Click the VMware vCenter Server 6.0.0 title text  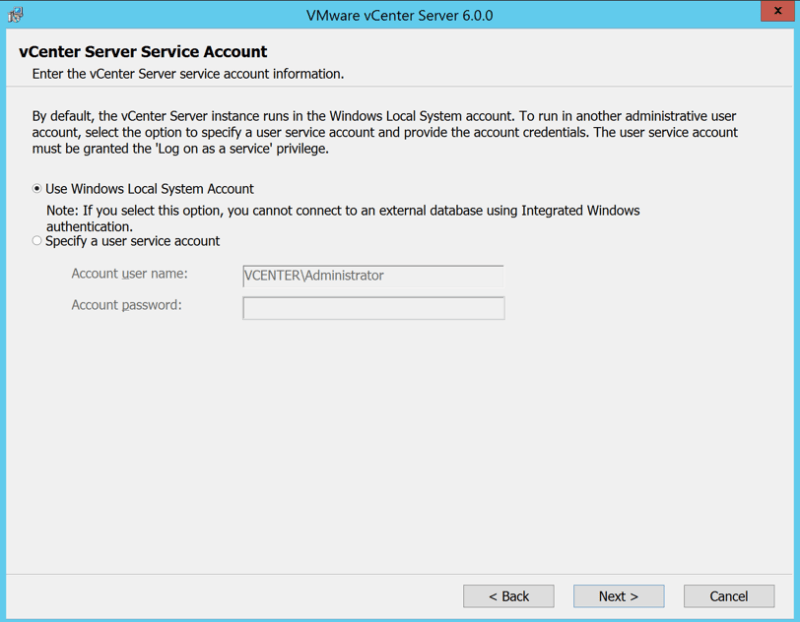point(399,15)
